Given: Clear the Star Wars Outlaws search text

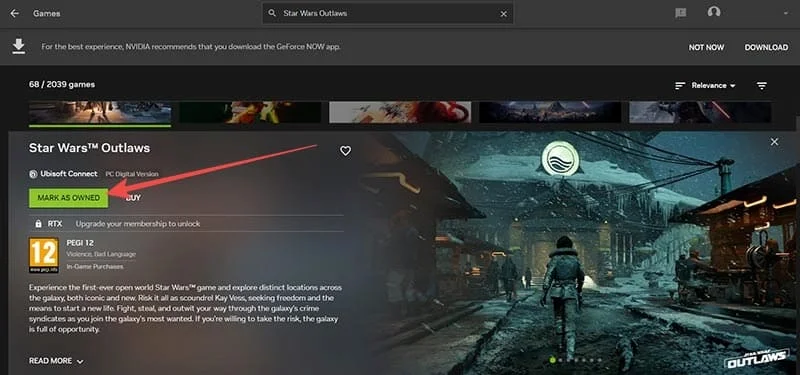Looking at the screenshot, I should tap(504, 14).
